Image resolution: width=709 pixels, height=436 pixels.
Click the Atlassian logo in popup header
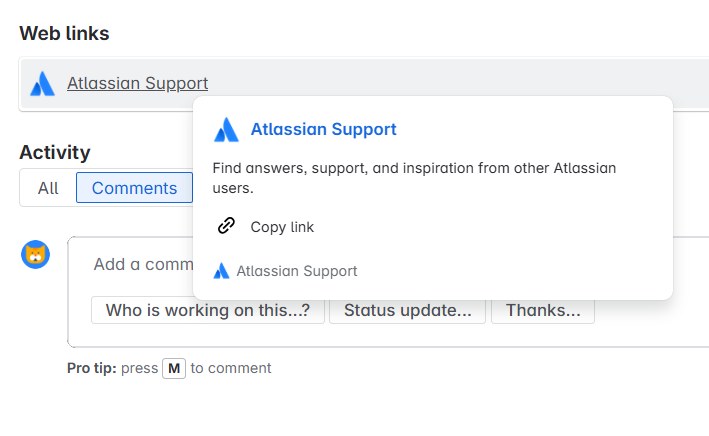point(226,130)
